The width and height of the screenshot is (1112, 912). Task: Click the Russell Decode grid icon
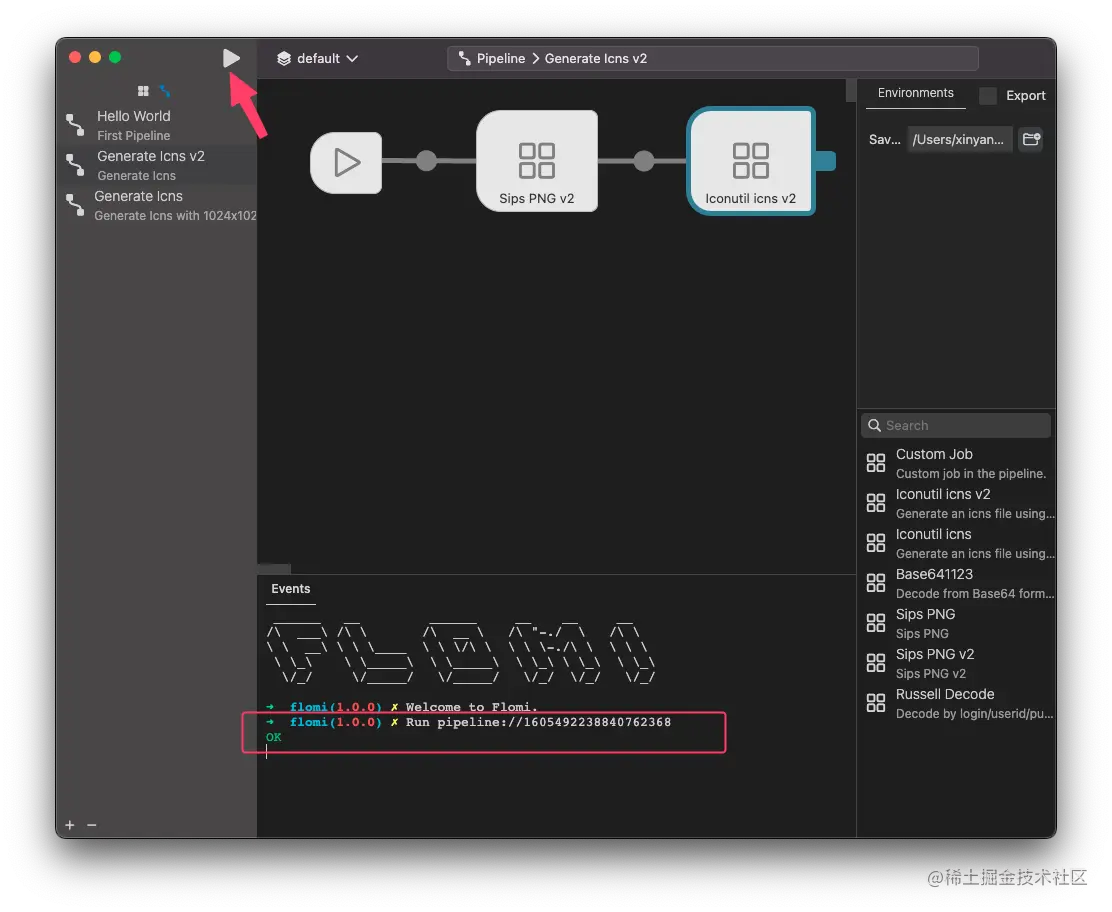pos(876,703)
